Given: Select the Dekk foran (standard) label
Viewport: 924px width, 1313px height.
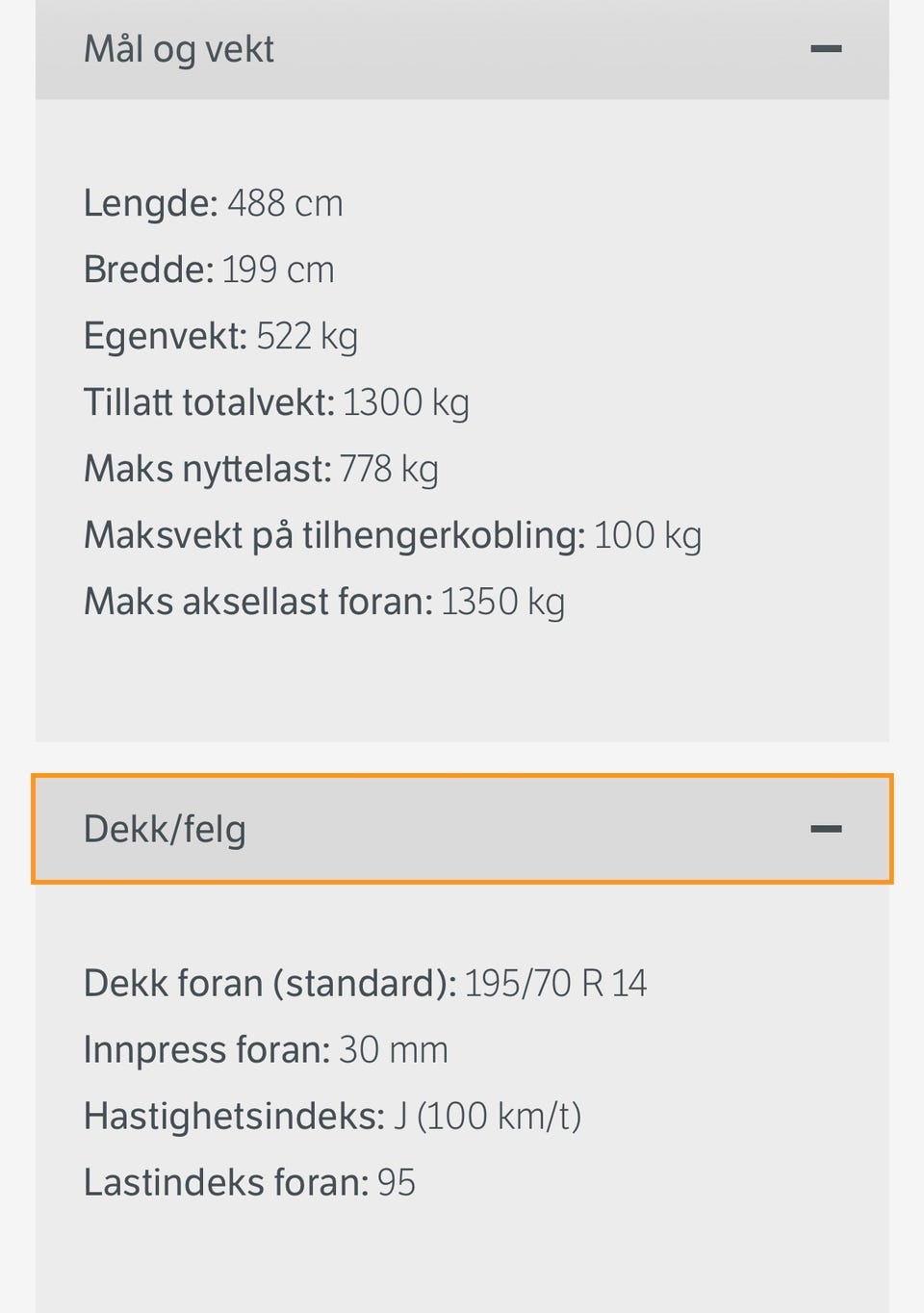Looking at the screenshot, I should pos(269,983).
